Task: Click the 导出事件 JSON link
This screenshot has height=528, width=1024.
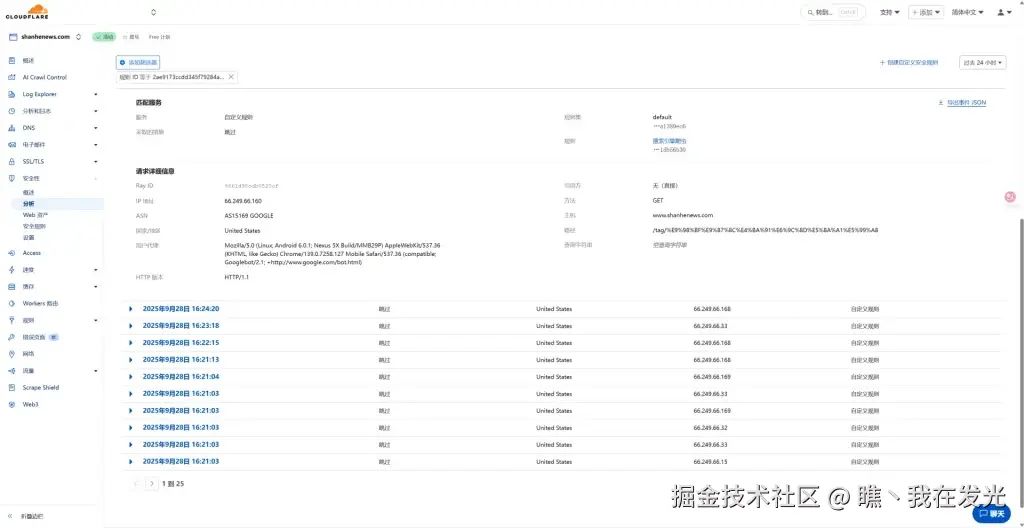Action: pyautogui.click(x=967, y=103)
